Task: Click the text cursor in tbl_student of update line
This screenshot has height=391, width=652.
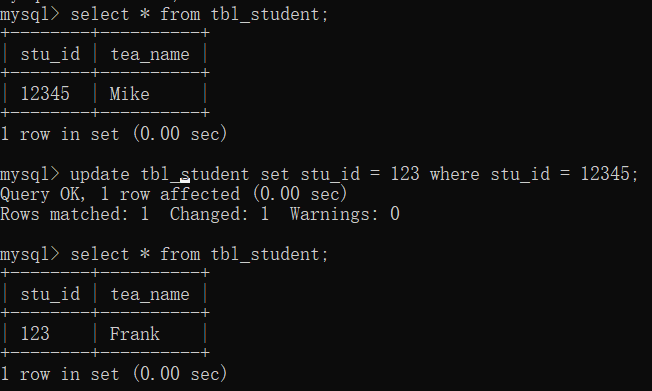Action: pyautogui.click(x=185, y=180)
